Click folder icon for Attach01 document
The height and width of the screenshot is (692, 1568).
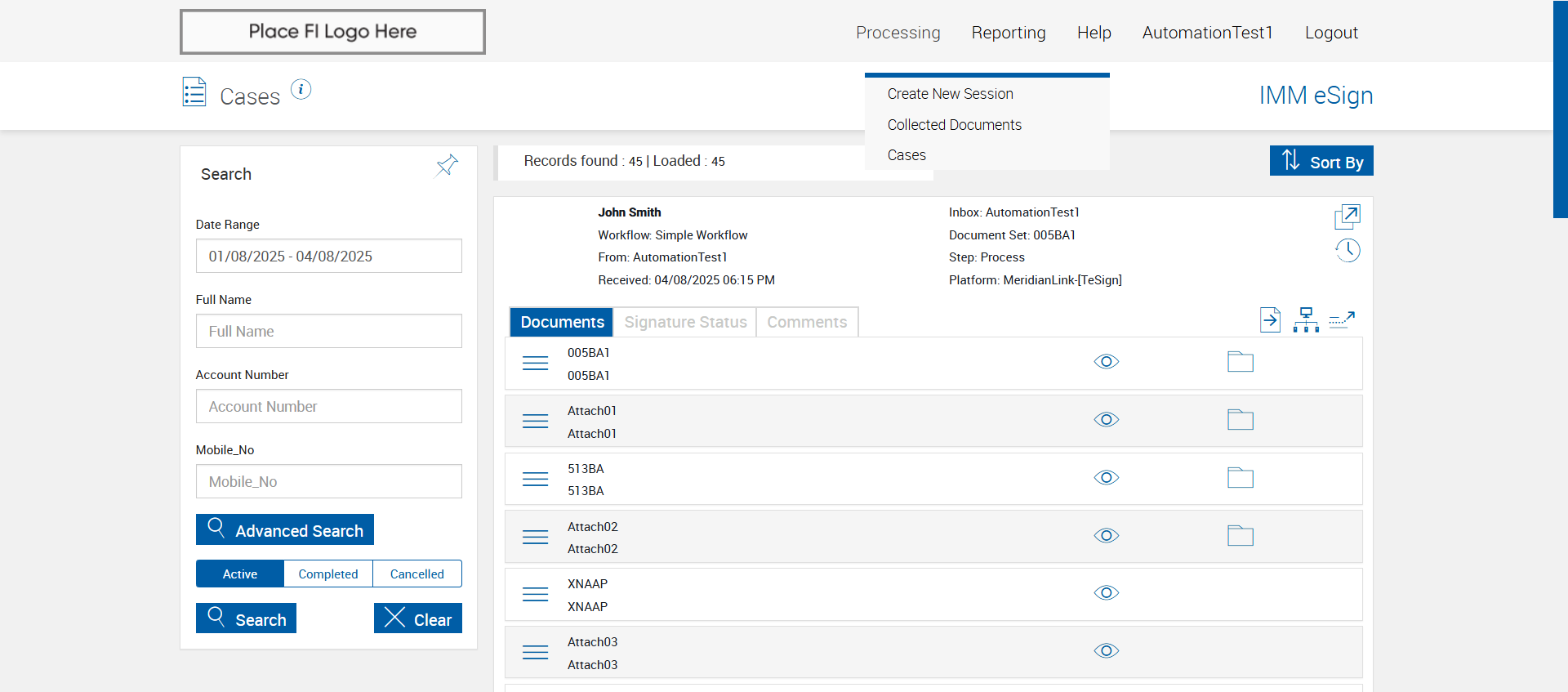click(x=1240, y=420)
